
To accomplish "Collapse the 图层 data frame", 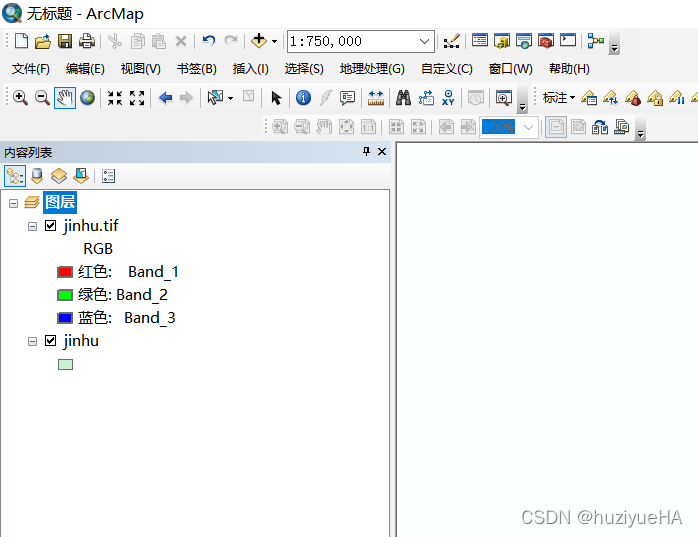I will point(13,203).
